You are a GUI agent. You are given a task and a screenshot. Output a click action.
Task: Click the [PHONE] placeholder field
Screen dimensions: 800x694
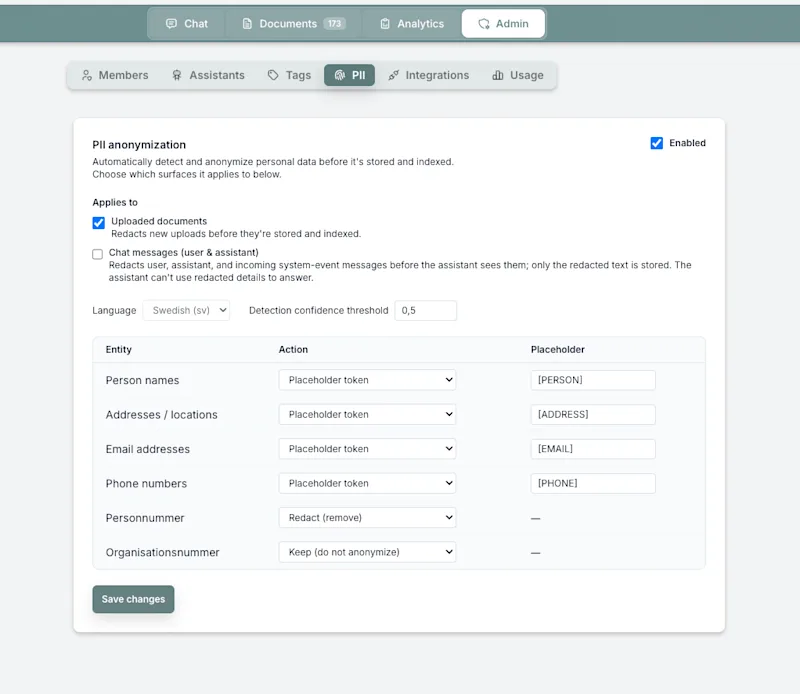pyautogui.click(x=593, y=483)
